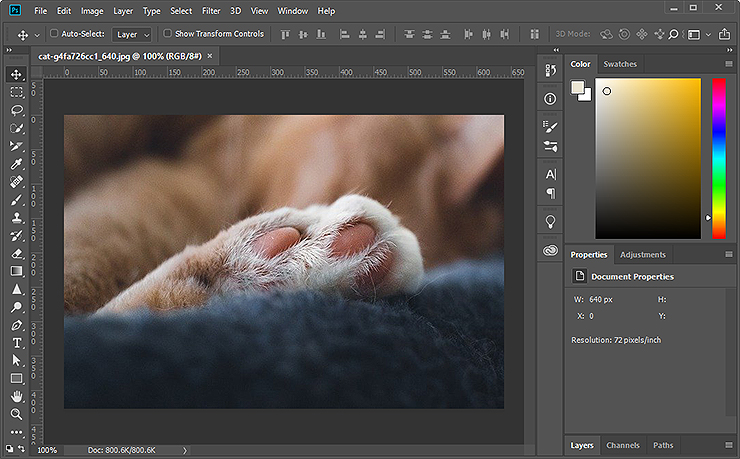Select the Move tool in the toolbar
The width and height of the screenshot is (740, 459).
tap(17, 75)
